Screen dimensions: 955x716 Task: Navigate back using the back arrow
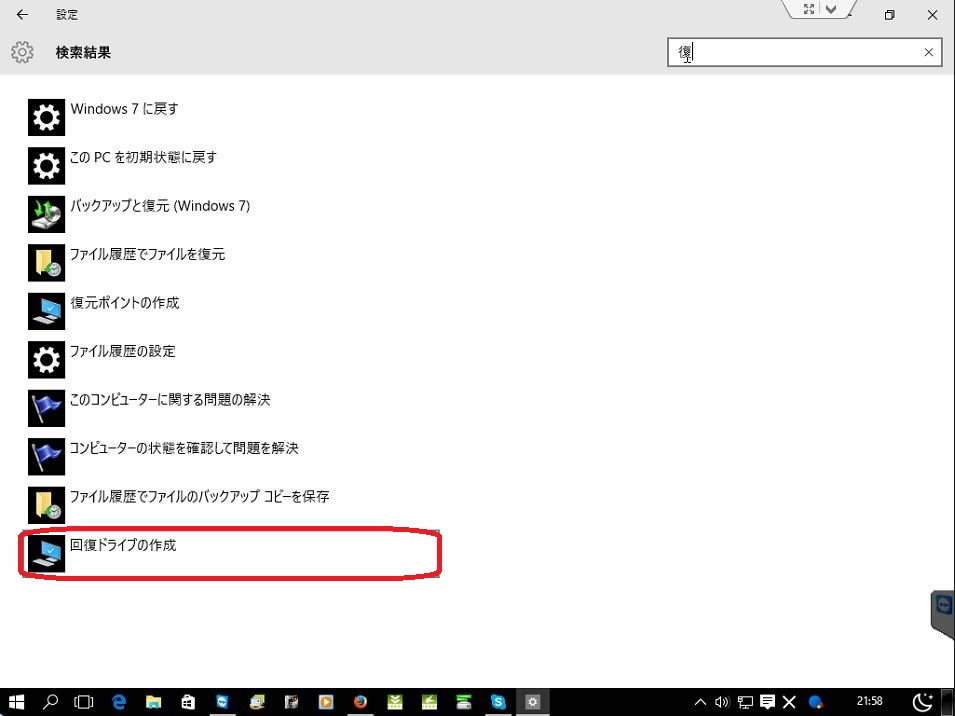pyautogui.click(x=22, y=14)
